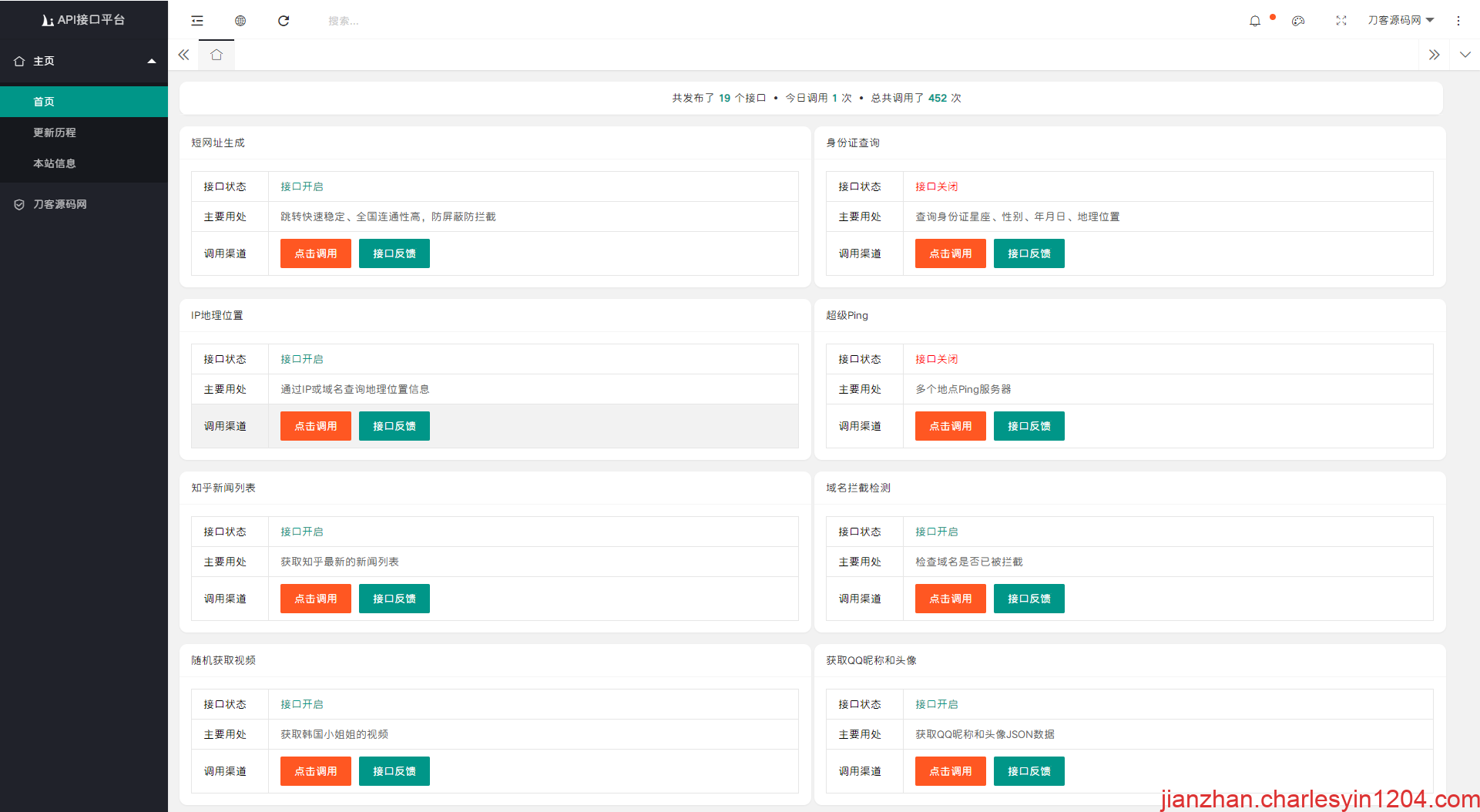Collapse the 主页 sidebar section
This screenshot has width=1480, height=812.
click(152, 61)
